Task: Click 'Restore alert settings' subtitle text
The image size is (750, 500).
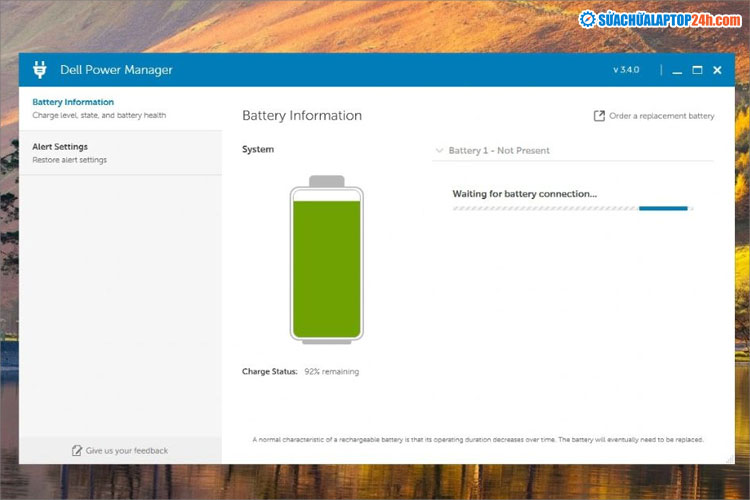Action: (x=69, y=160)
